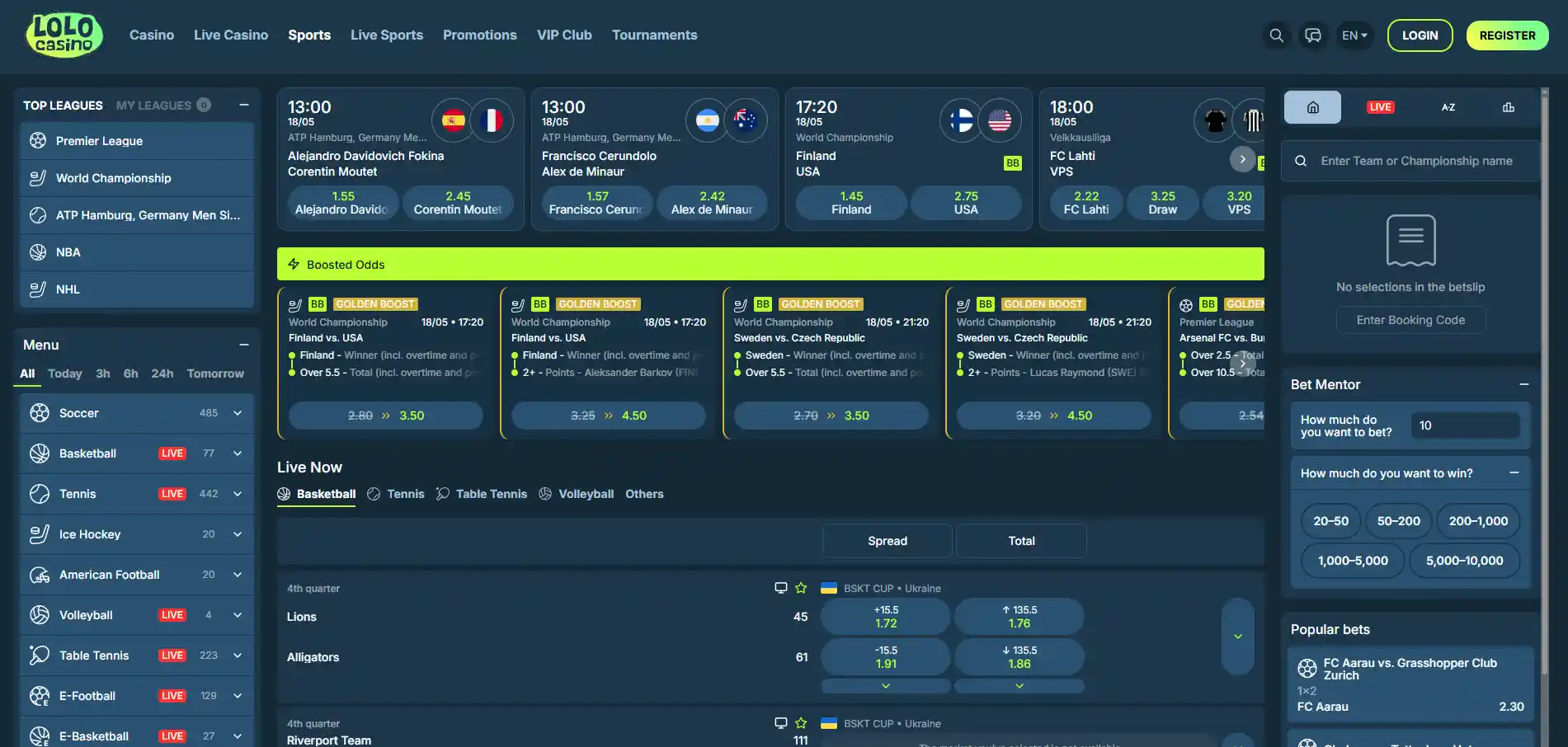Viewport: 1568px width, 747px height.
Task: Select the Total market tab
Action: click(1021, 541)
